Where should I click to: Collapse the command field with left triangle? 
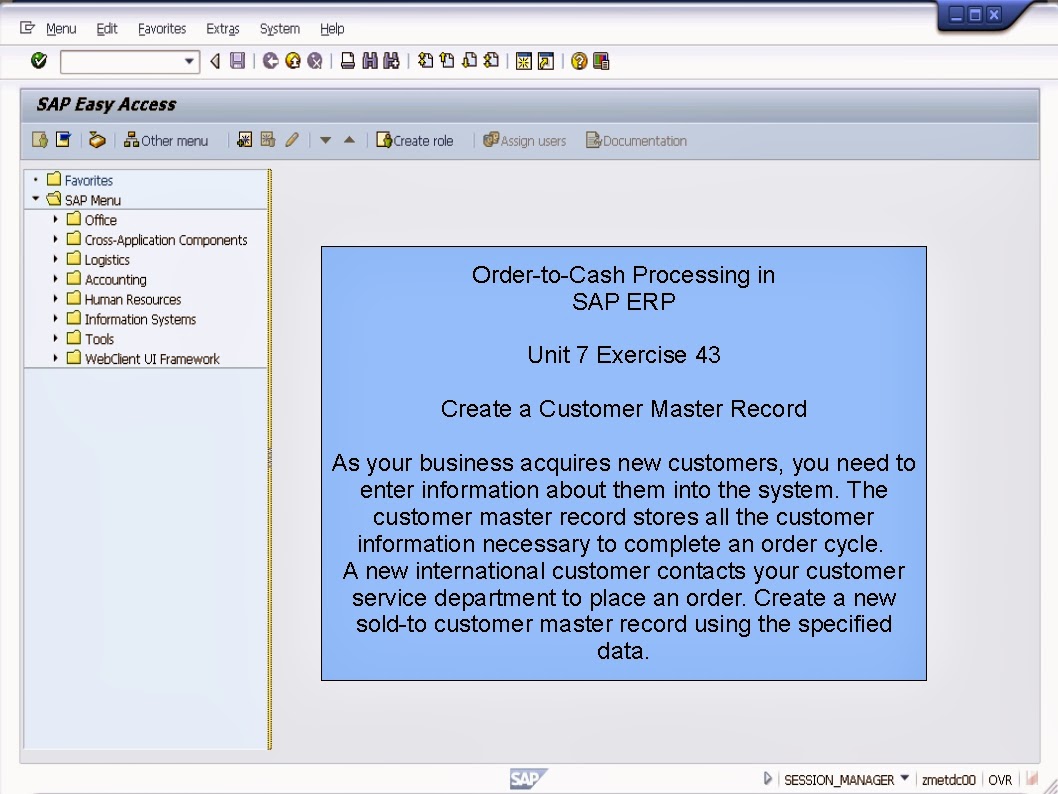point(215,61)
